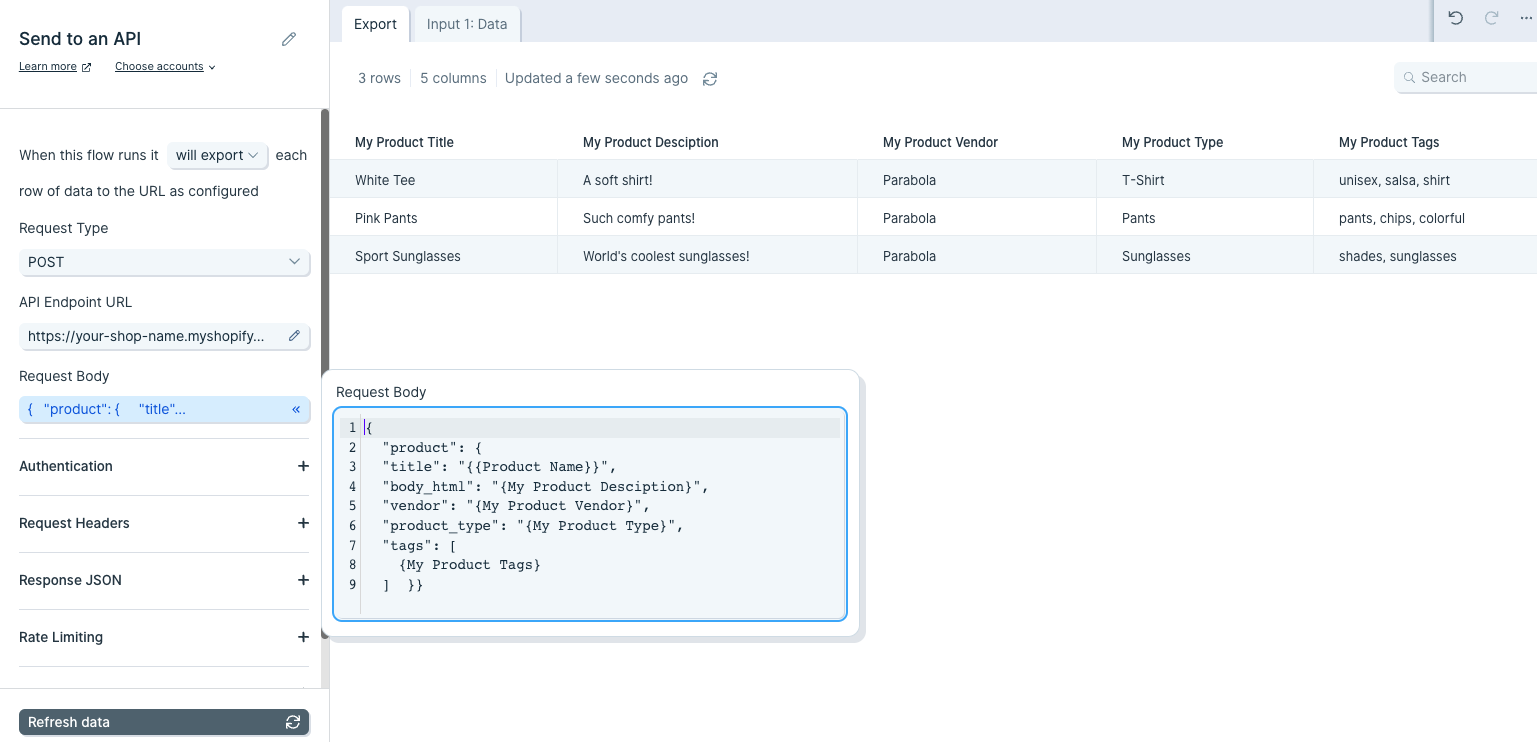1537x742 pixels.
Task: Click the undo arrow icon
Action: pos(1456,18)
